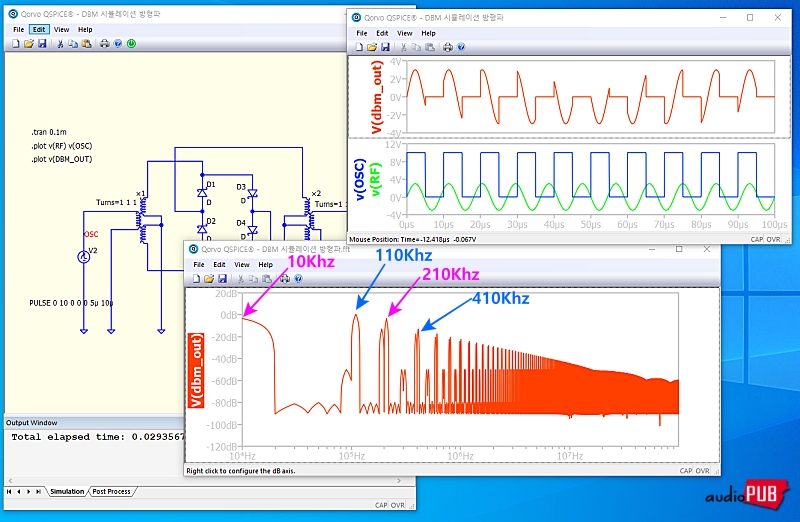Open Help menu in schematic window

tap(85, 30)
